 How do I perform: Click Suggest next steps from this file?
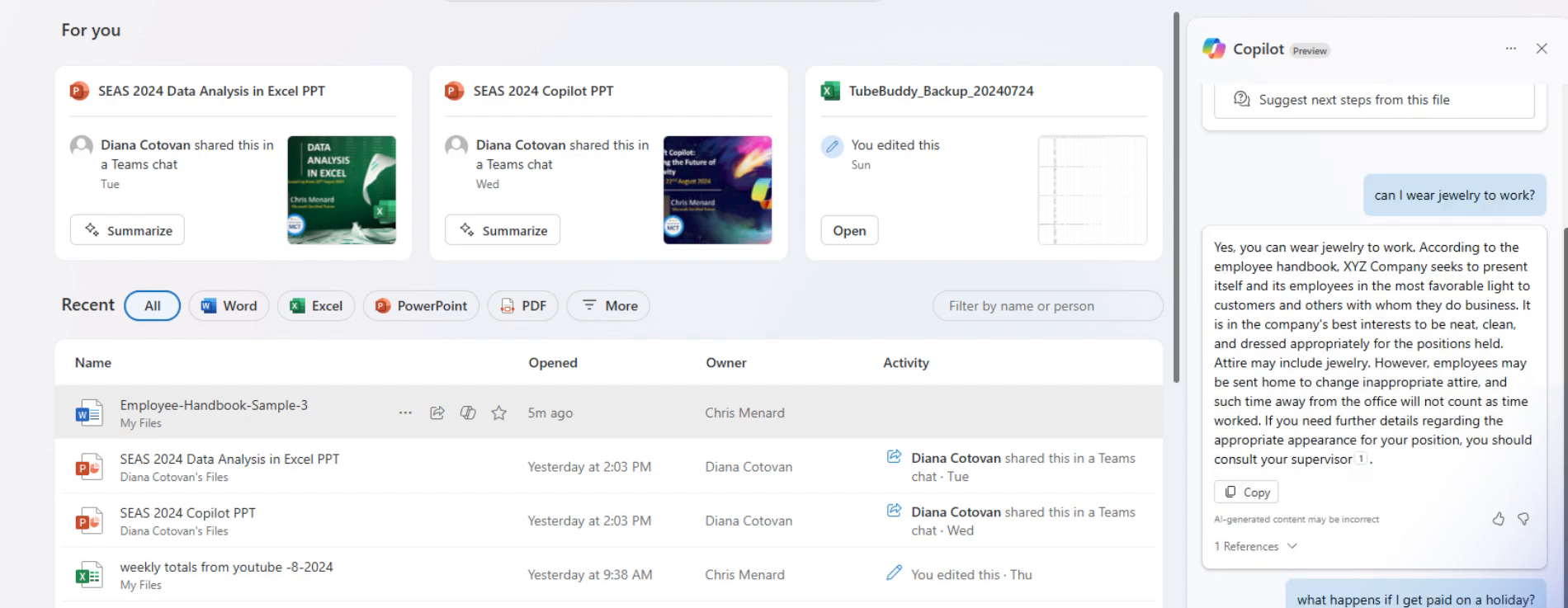1374,100
